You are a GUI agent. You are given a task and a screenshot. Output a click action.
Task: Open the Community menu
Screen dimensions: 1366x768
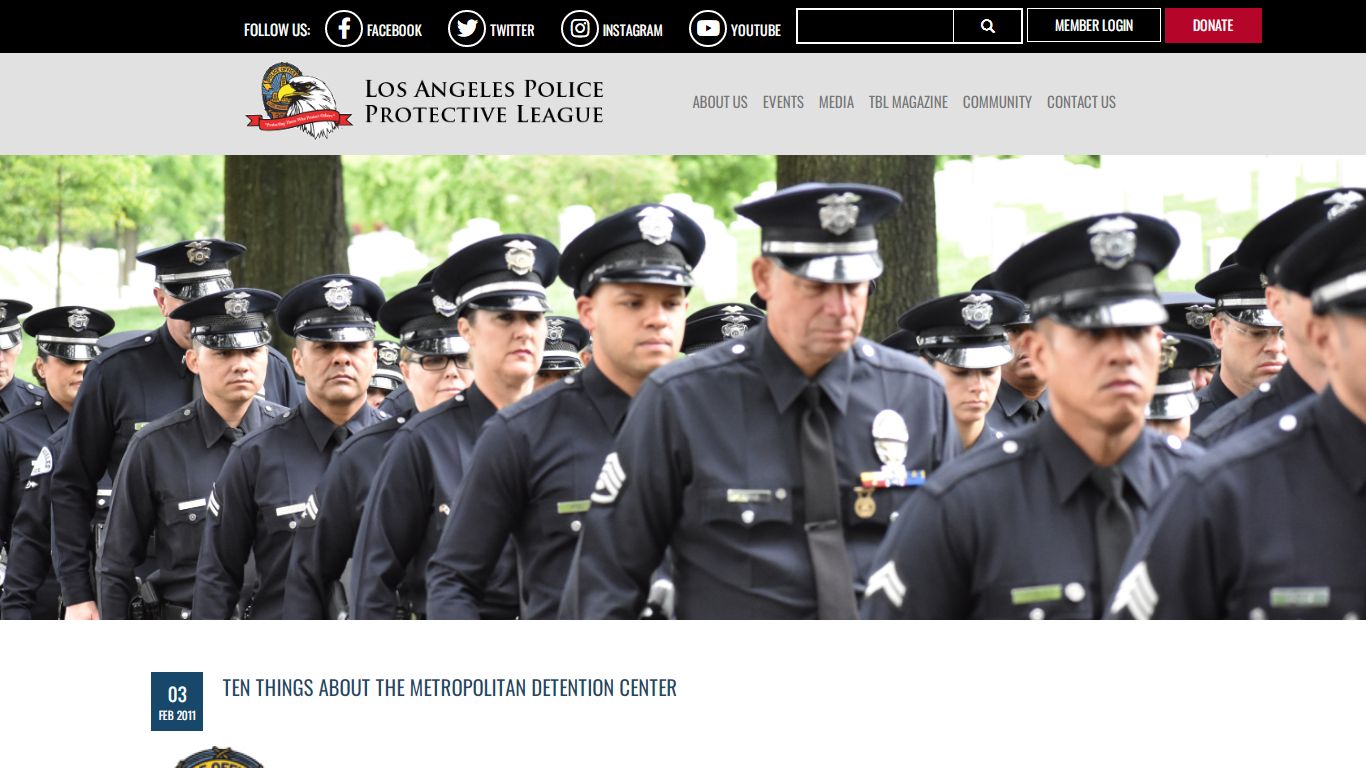[x=997, y=102]
